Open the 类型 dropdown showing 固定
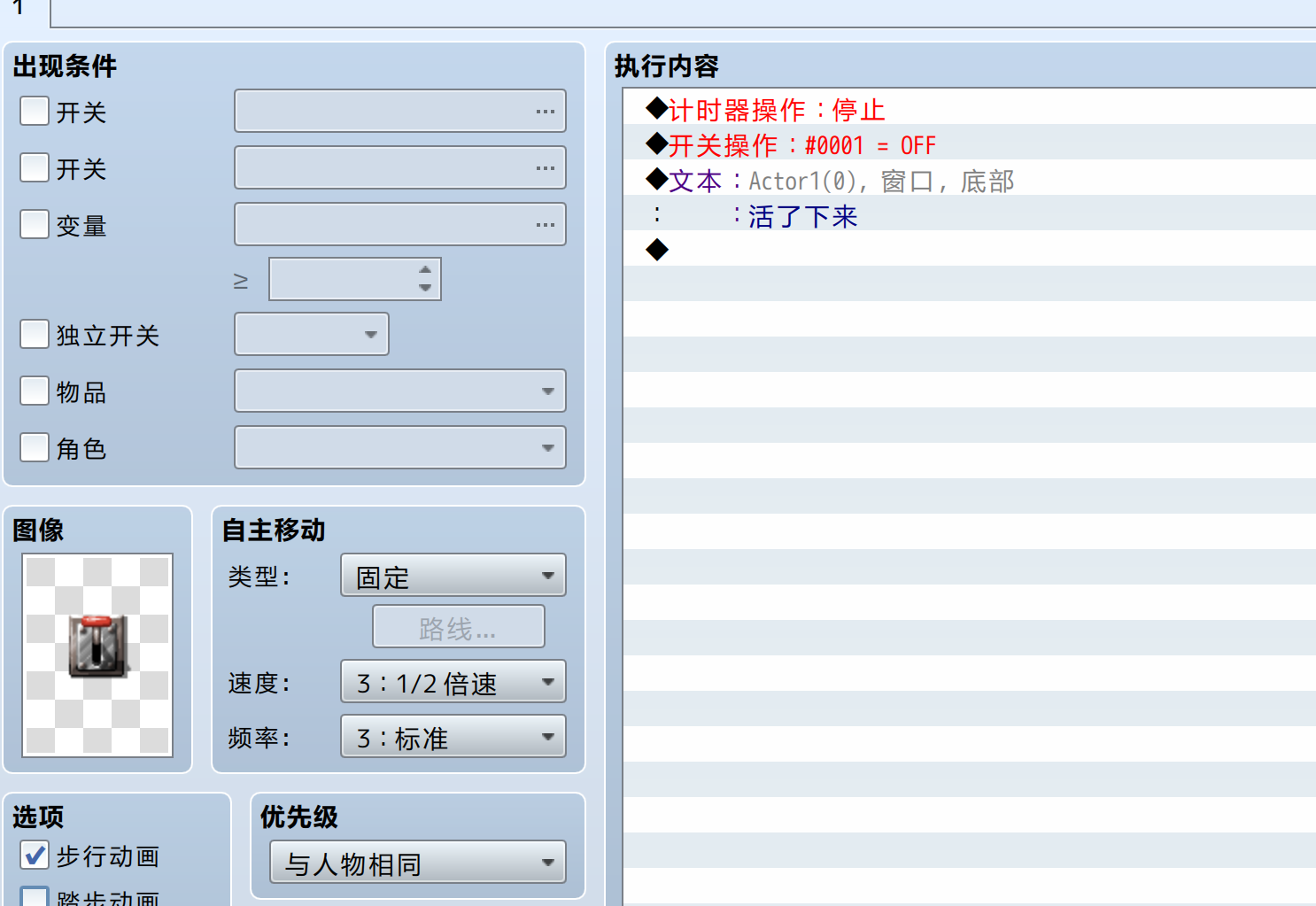Viewport: 1316px width, 906px height. click(x=453, y=576)
